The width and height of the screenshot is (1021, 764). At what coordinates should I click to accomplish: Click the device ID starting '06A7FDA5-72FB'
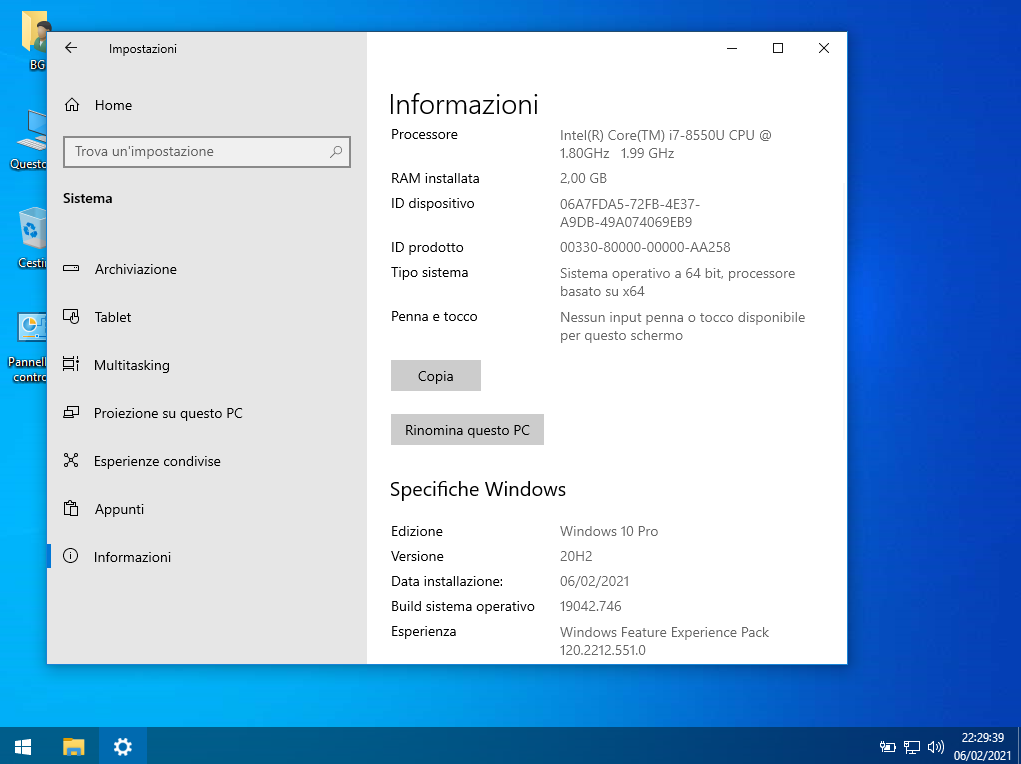pyautogui.click(x=630, y=214)
